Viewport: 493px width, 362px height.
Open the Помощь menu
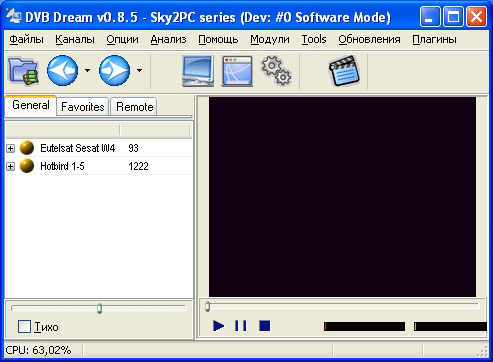[218, 39]
